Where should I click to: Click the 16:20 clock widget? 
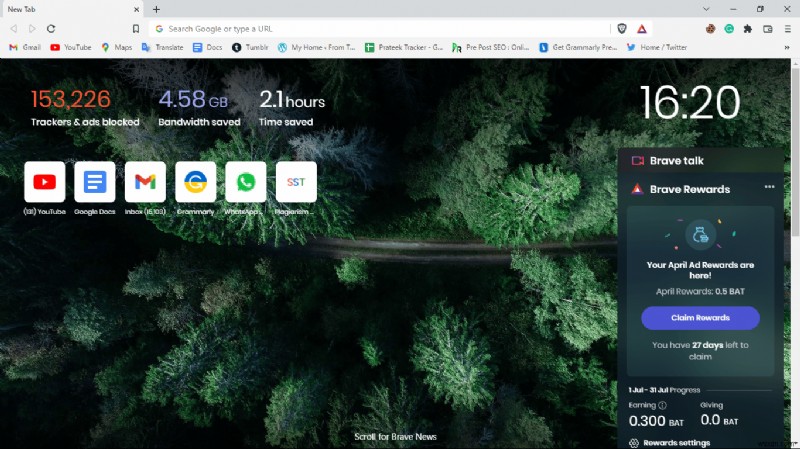pos(690,103)
